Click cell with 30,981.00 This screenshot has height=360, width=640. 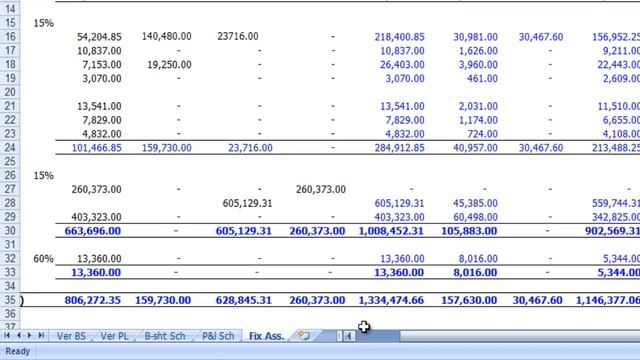pyautogui.click(x=476, y=37)
